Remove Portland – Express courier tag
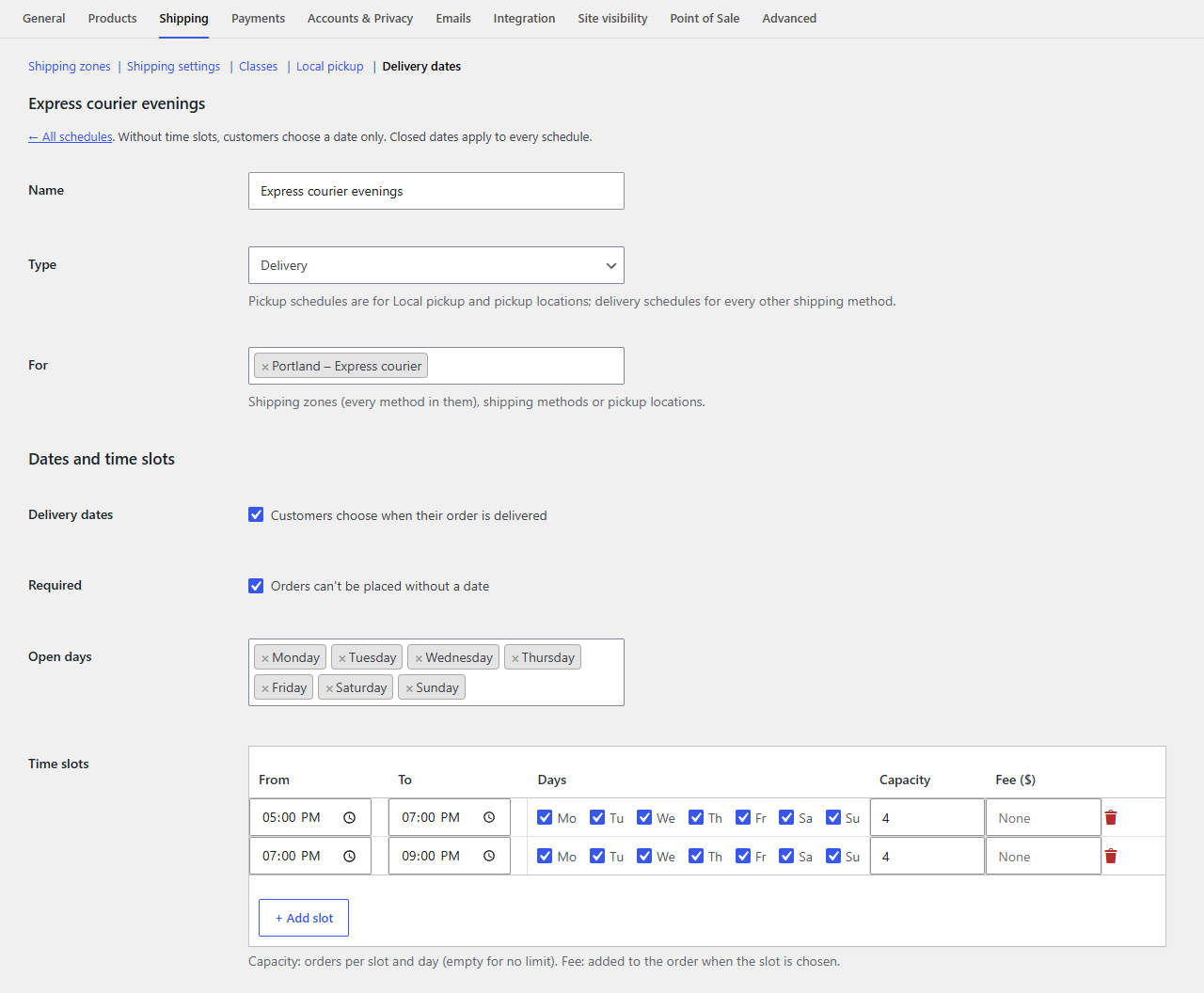Viewport: 1204px width, 993px height. (x=265, y=367)
